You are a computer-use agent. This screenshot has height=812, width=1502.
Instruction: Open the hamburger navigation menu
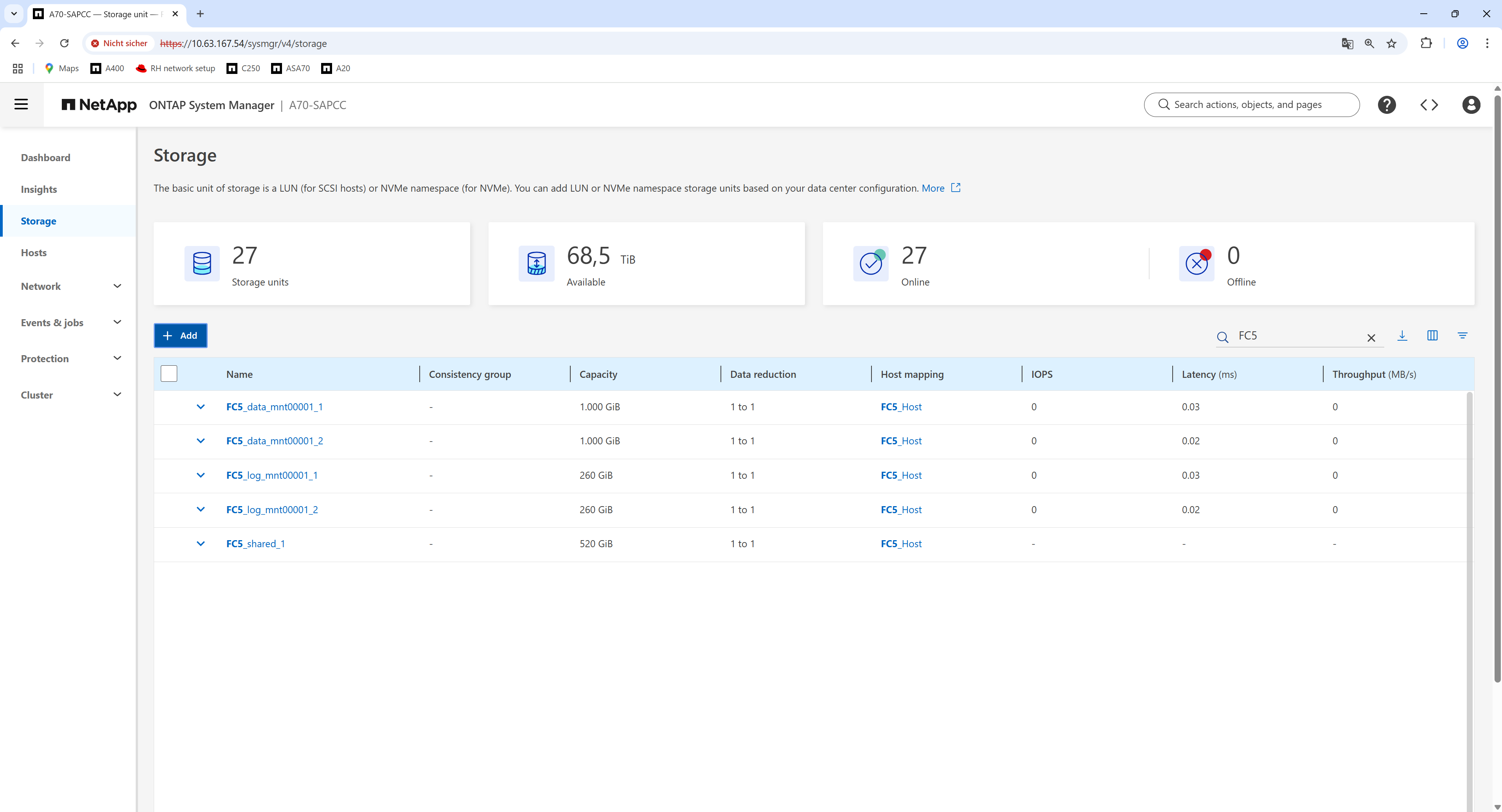pyautogui.click(x=21, y=104)
